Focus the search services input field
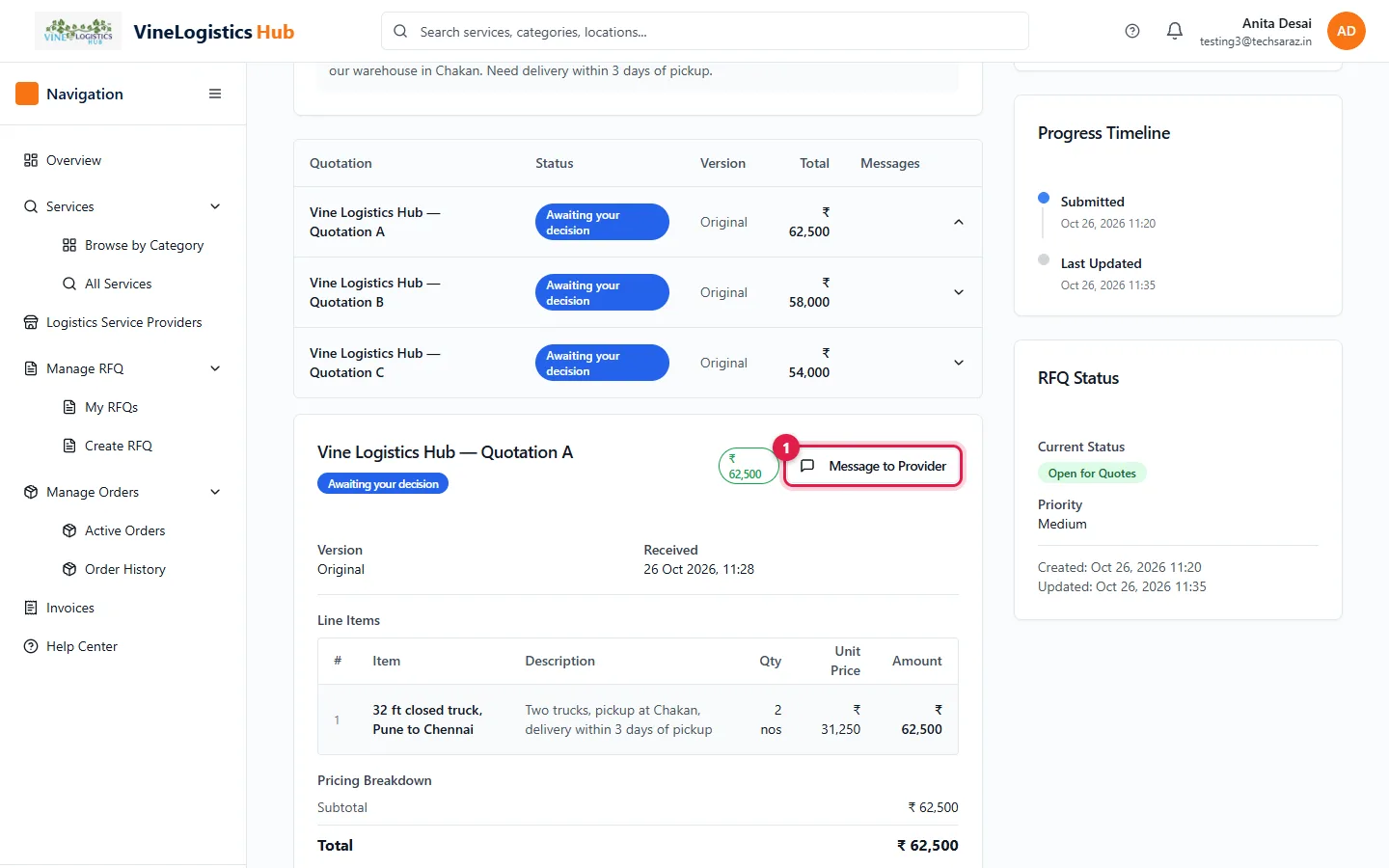Image resolution: width=1389 pixels, height=868 pixels. click(705, 31)
